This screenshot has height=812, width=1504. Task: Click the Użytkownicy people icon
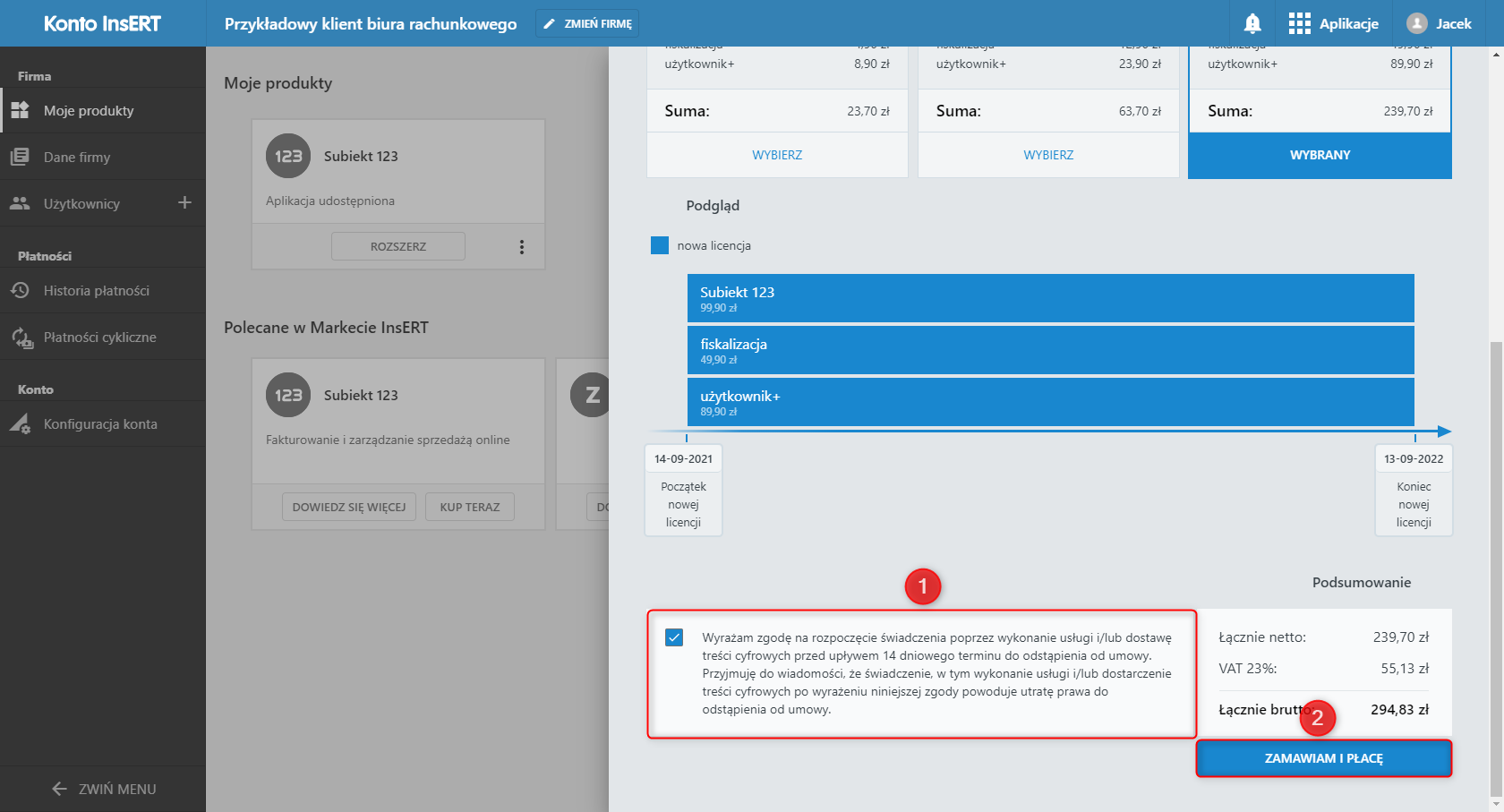[x=20, y=203]
